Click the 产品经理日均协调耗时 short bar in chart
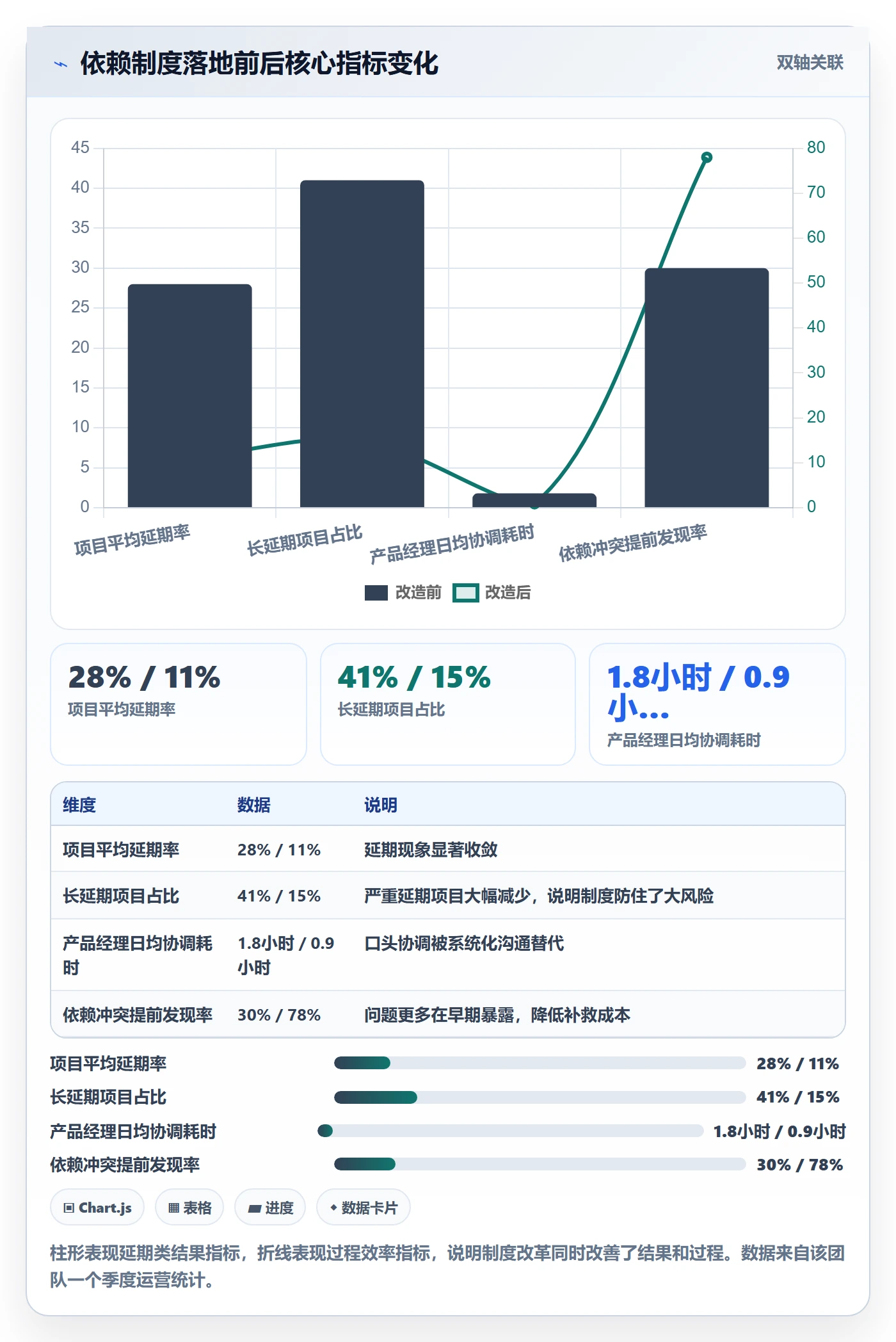 click(x=534, y=500)
